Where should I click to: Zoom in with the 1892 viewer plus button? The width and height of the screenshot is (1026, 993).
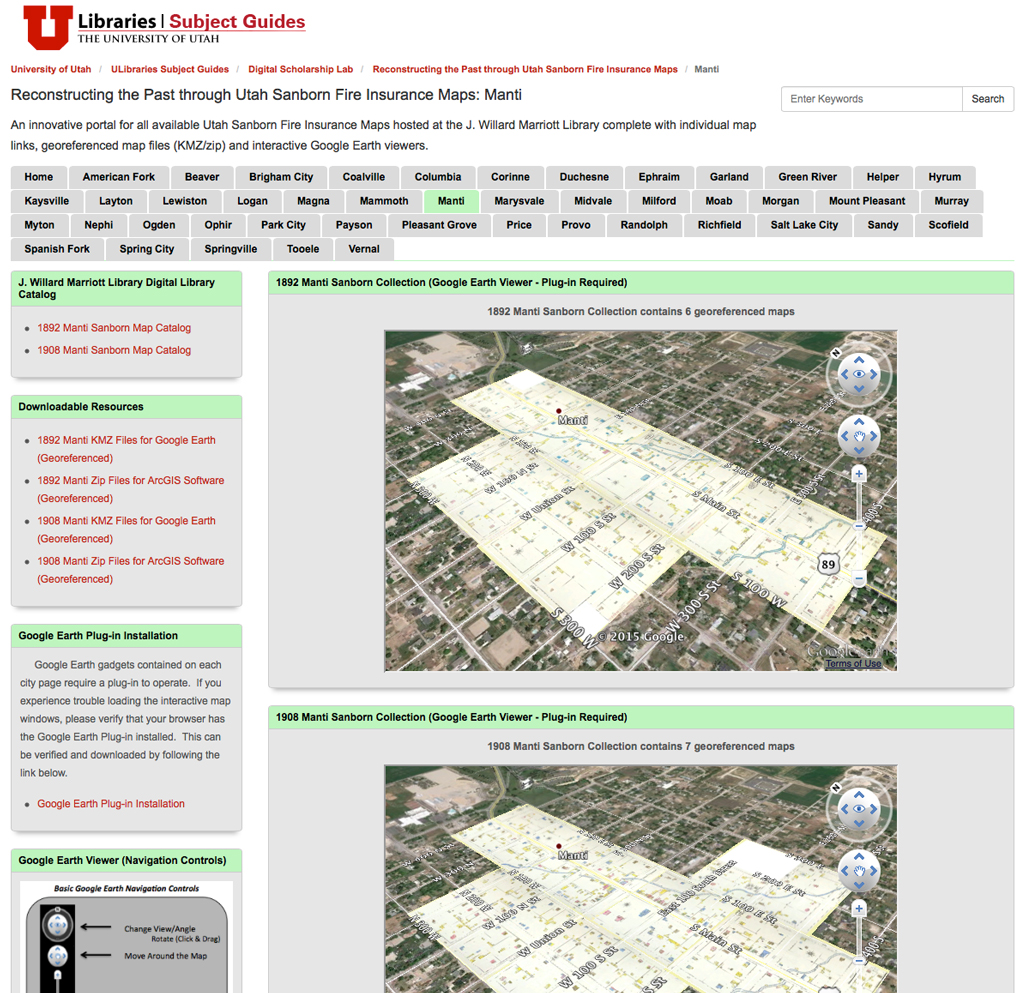(859, 474)
